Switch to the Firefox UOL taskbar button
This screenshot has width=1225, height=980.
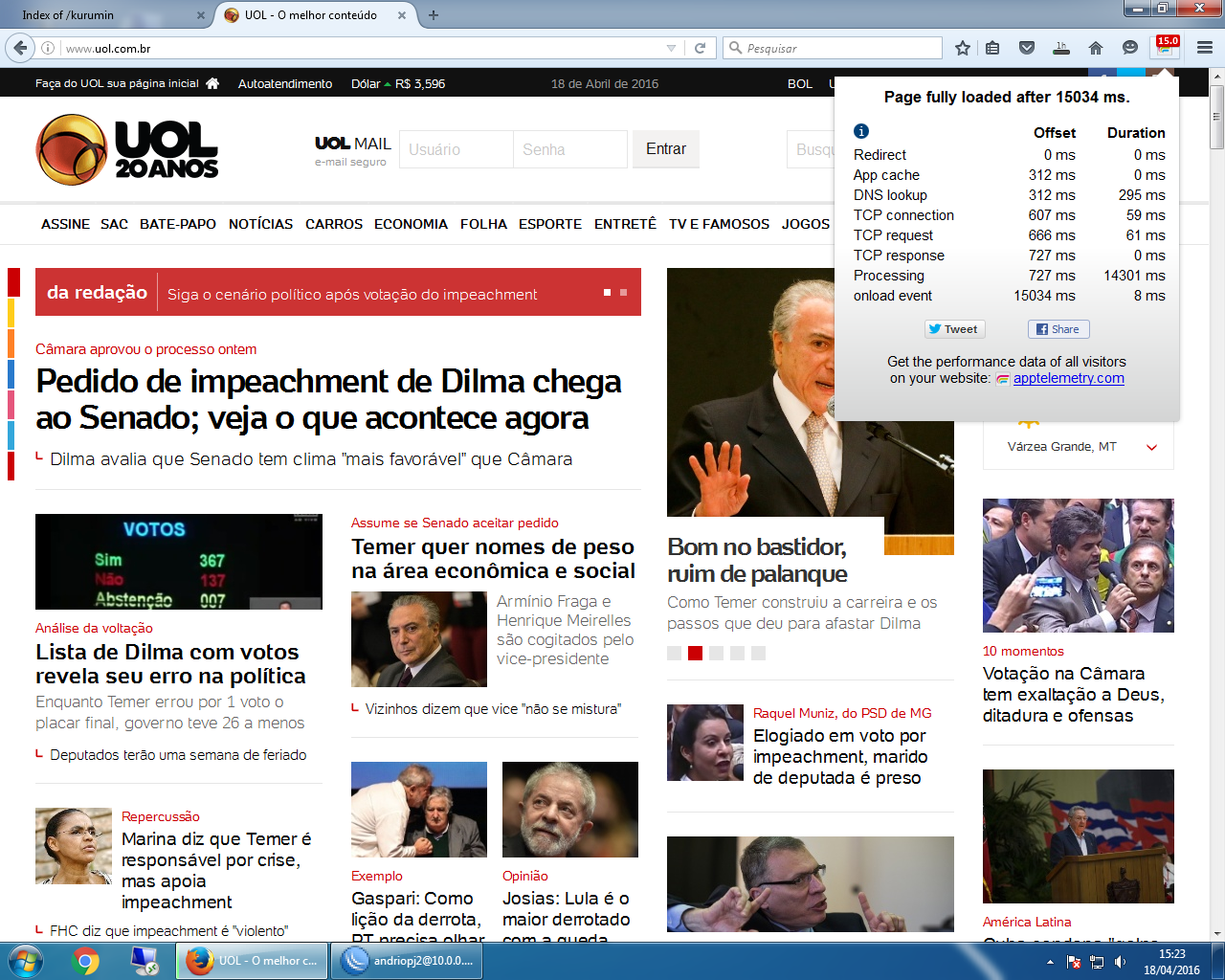[x=253, y=961]
